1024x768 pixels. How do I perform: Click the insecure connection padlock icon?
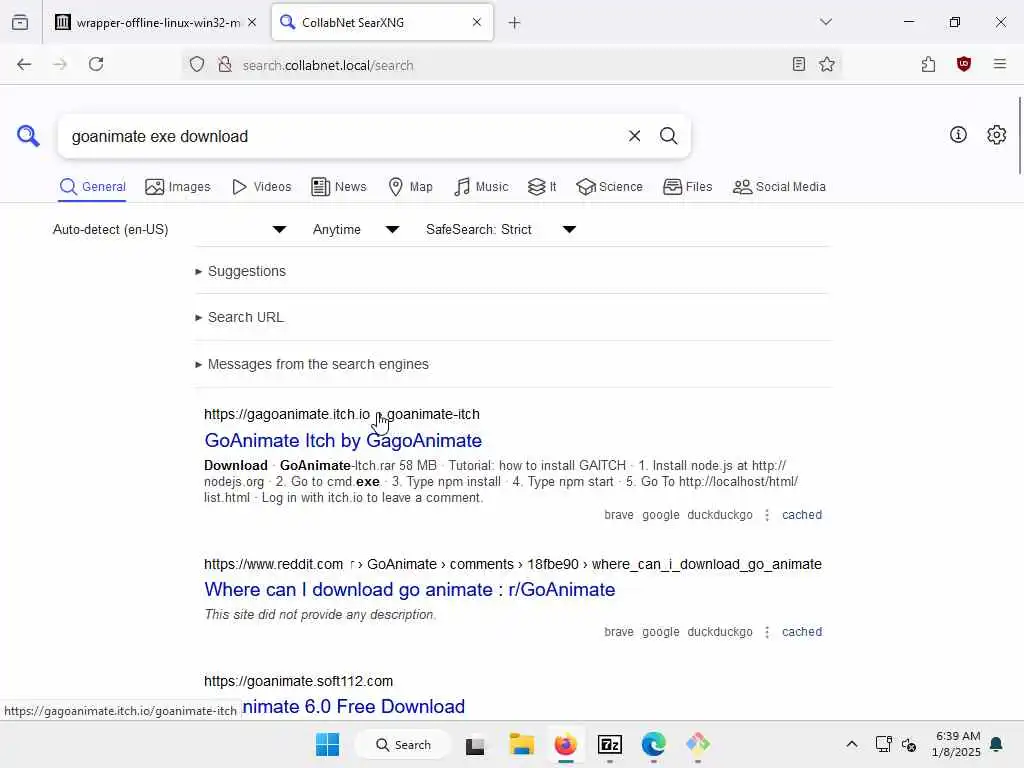(225, 64)
